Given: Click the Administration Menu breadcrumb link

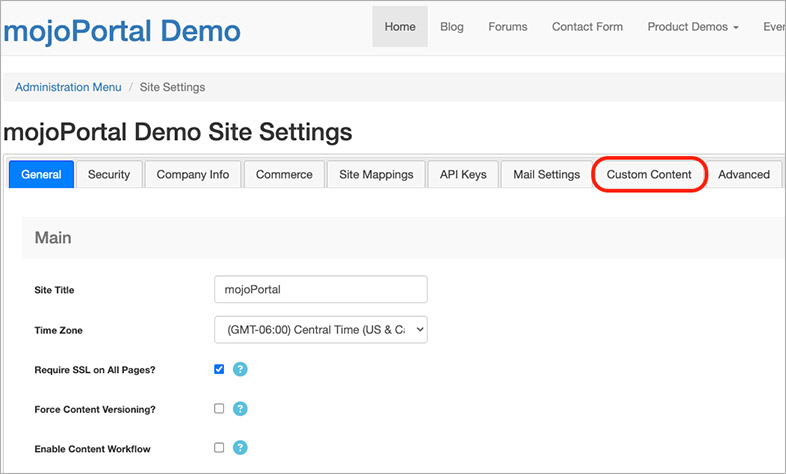Looking at the screenshot, I should click(68, 87).
